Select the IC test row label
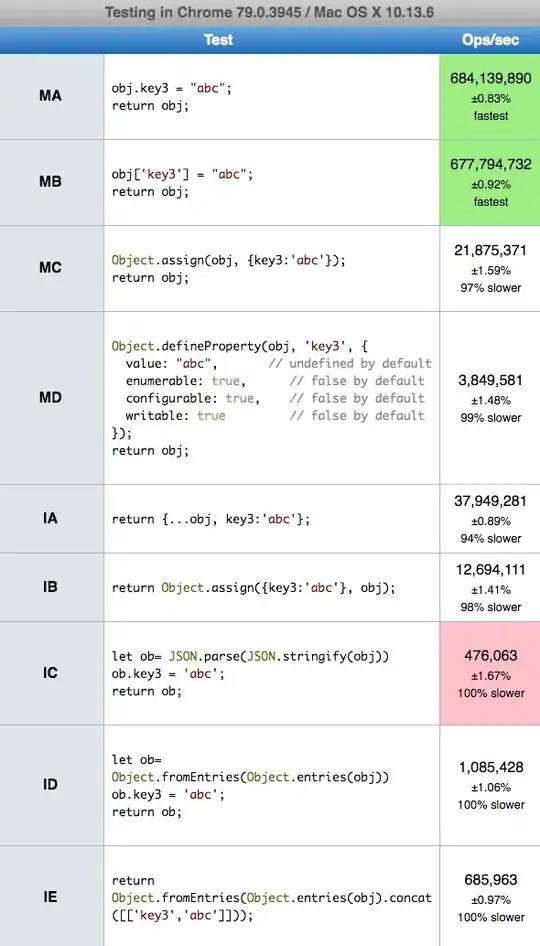The width and height of the screenshot is (540, 946). 51,673
